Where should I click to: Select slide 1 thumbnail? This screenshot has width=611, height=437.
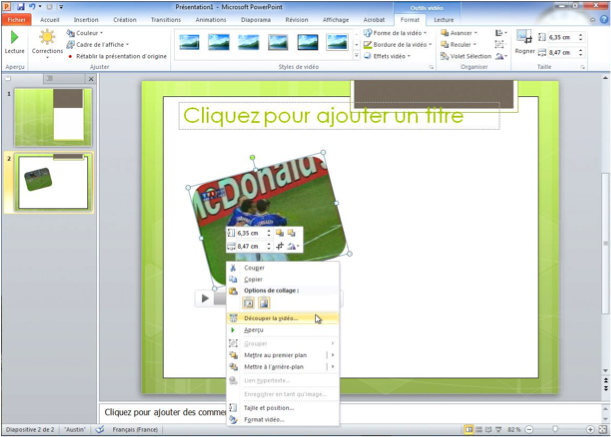click(53, 117)
